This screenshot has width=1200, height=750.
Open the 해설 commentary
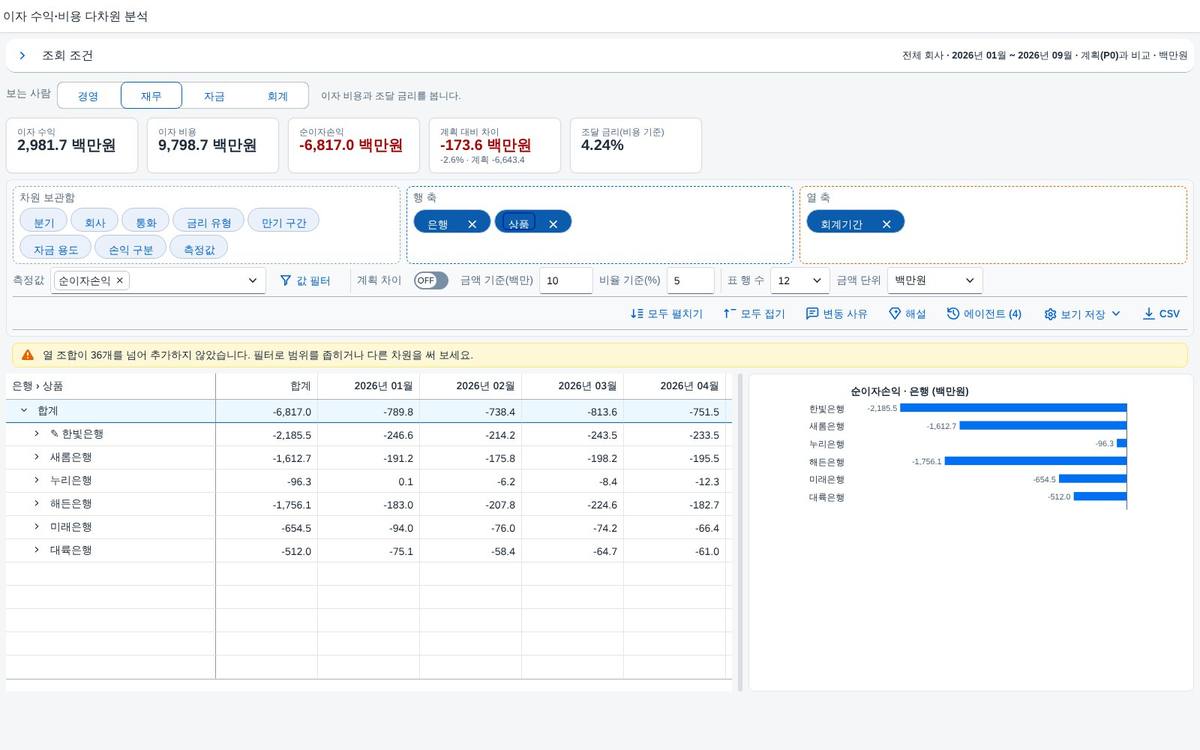point(908,314)
